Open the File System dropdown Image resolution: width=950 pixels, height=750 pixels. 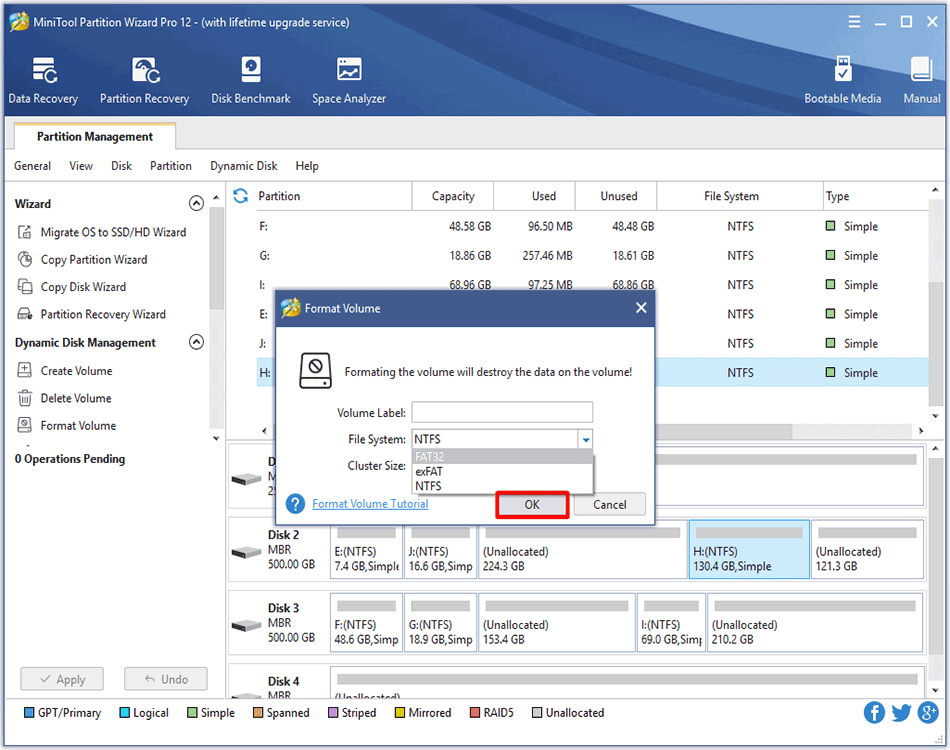point(586,439)
